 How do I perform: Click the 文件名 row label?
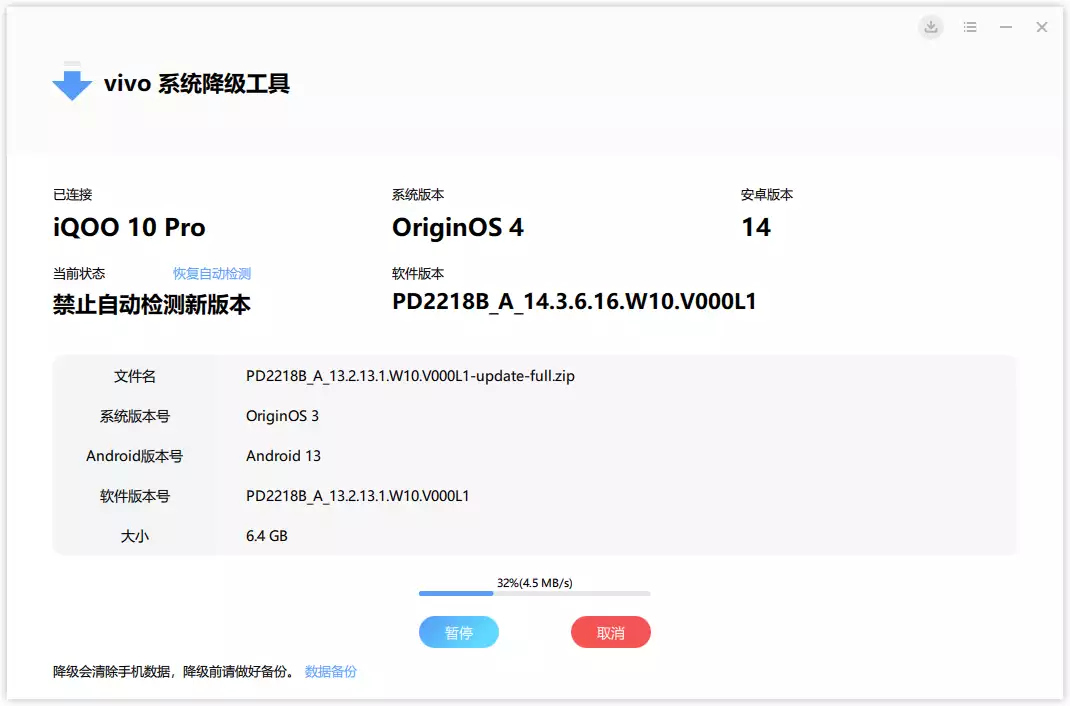coord(134,376)
